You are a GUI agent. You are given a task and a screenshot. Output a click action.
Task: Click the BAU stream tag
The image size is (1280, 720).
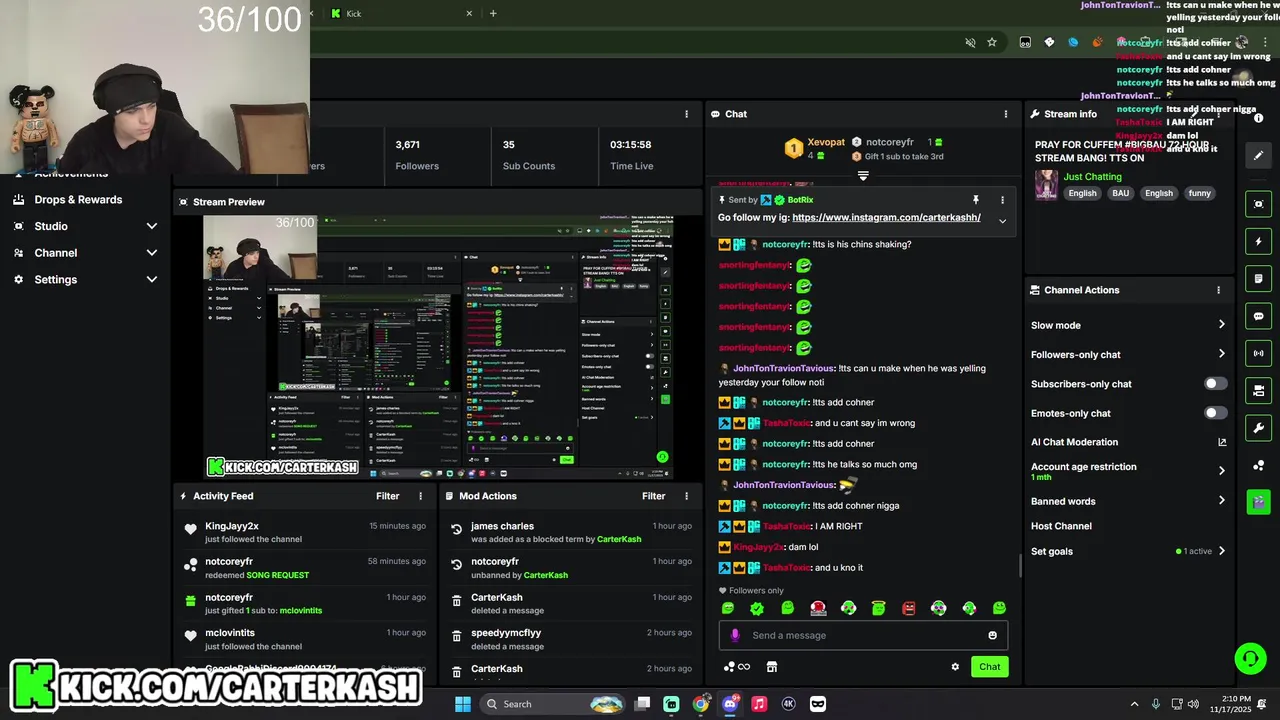(1120, 193)
